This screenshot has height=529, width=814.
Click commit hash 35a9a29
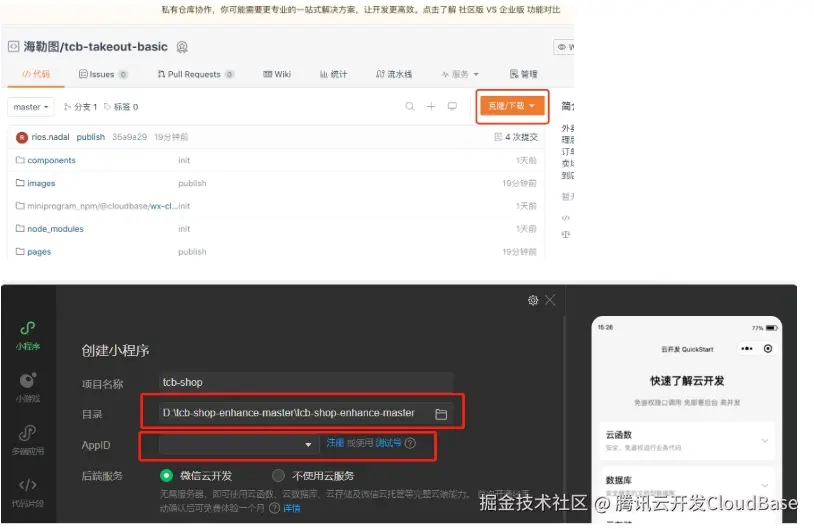tap(130, 137)
